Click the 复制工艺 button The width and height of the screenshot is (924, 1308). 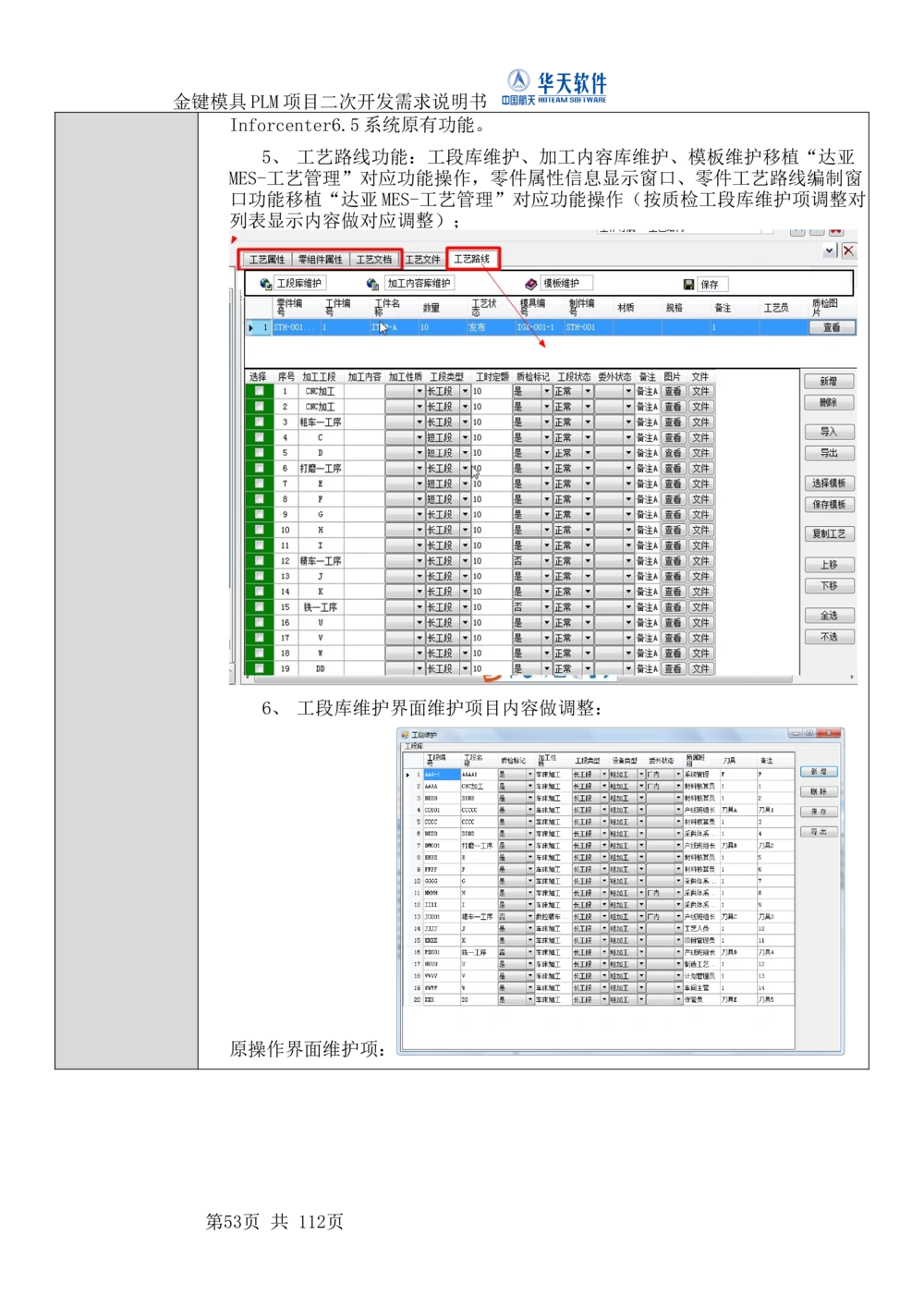[829, 533]
